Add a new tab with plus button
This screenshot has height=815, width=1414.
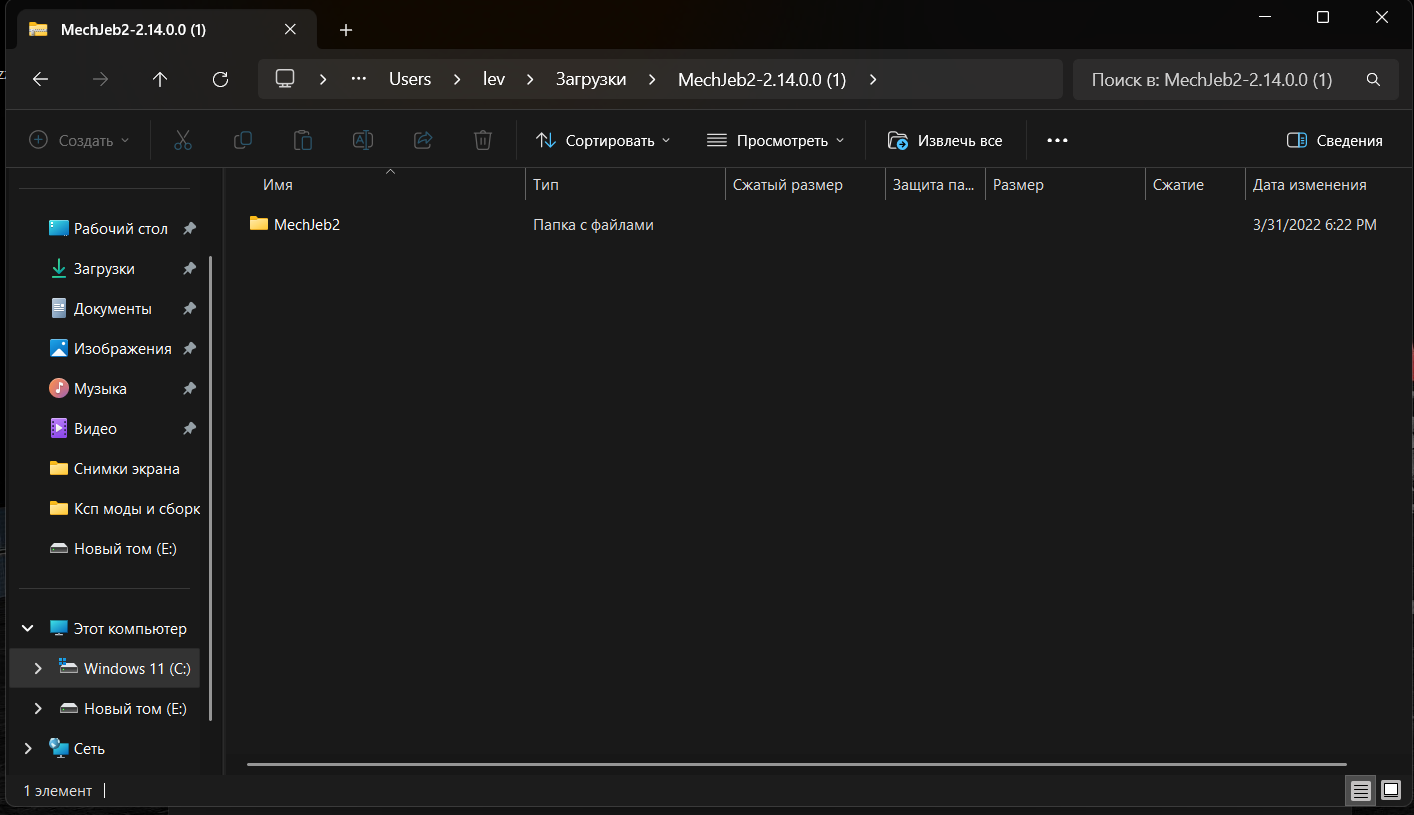pyautogui.click(x=346, y=30)
